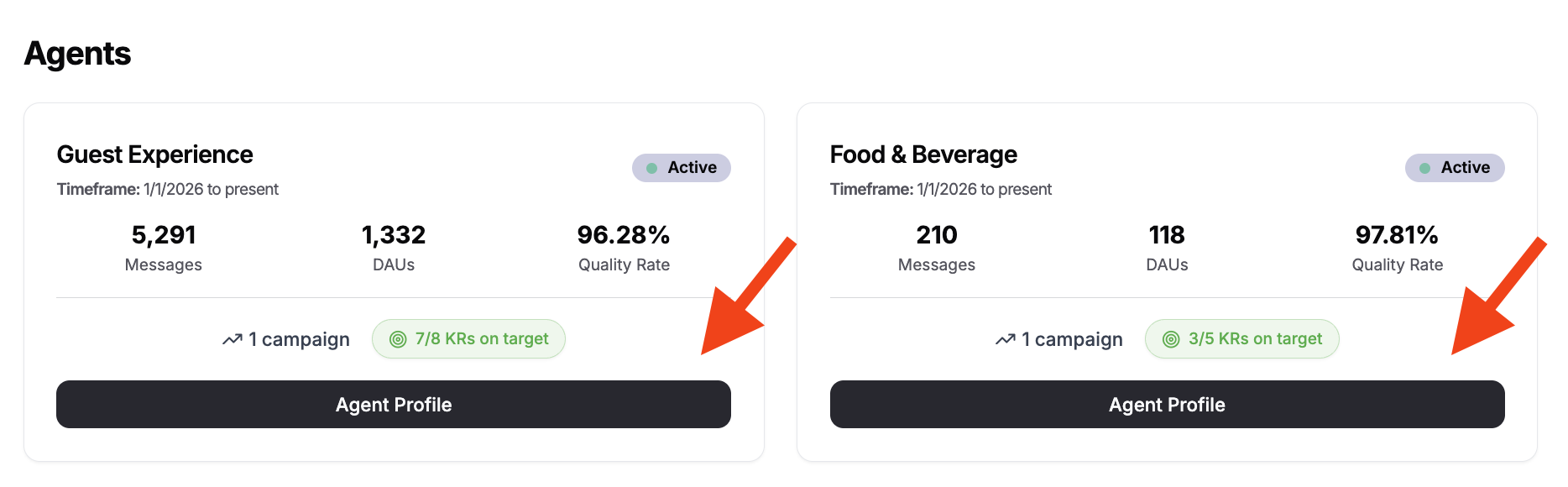This screenshot has width=1568, height=487.
Task: Click the 5,291 Messages stat
Action: [x=164, y=247]
